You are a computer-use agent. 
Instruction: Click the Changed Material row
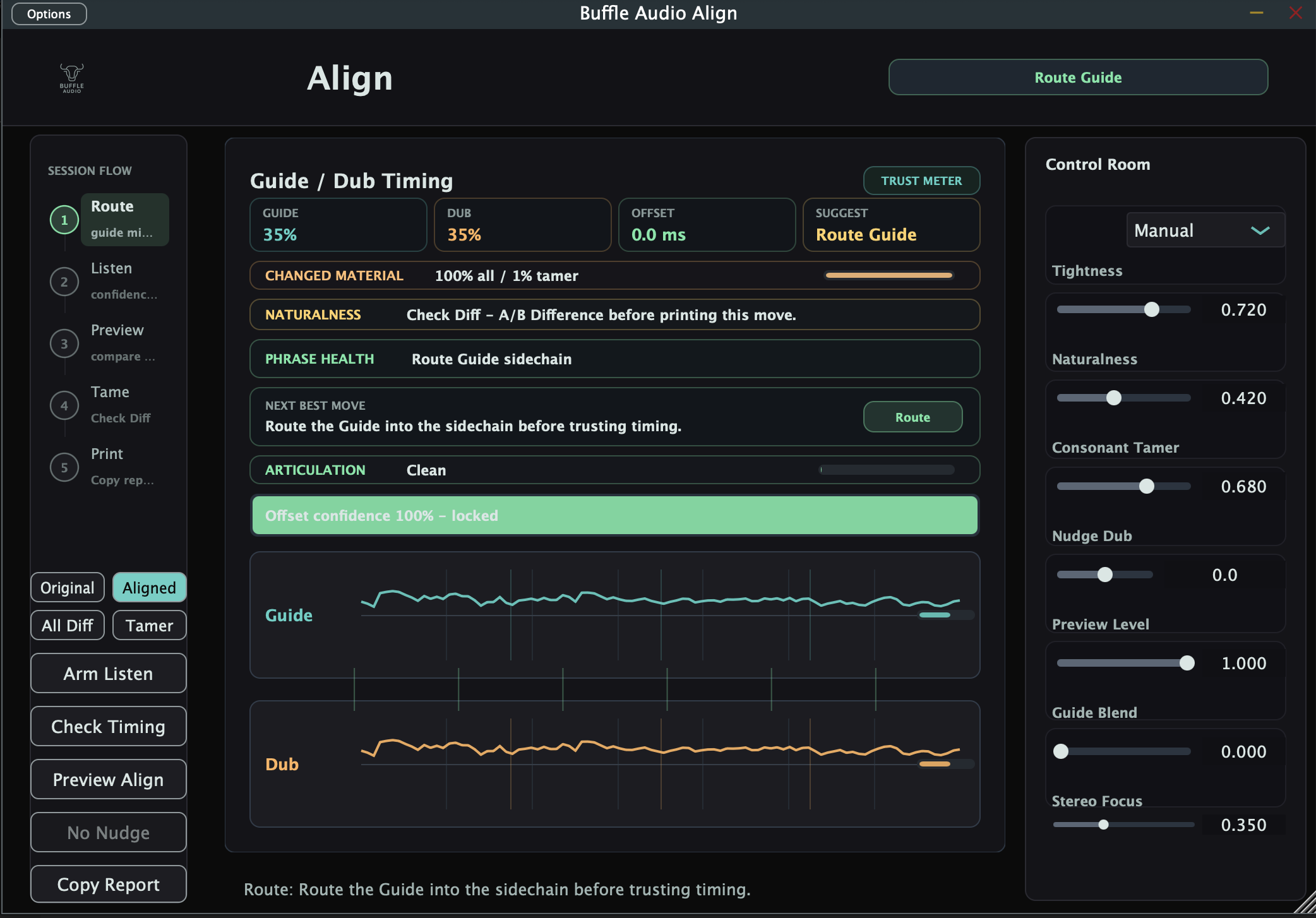tap(615, 275)
